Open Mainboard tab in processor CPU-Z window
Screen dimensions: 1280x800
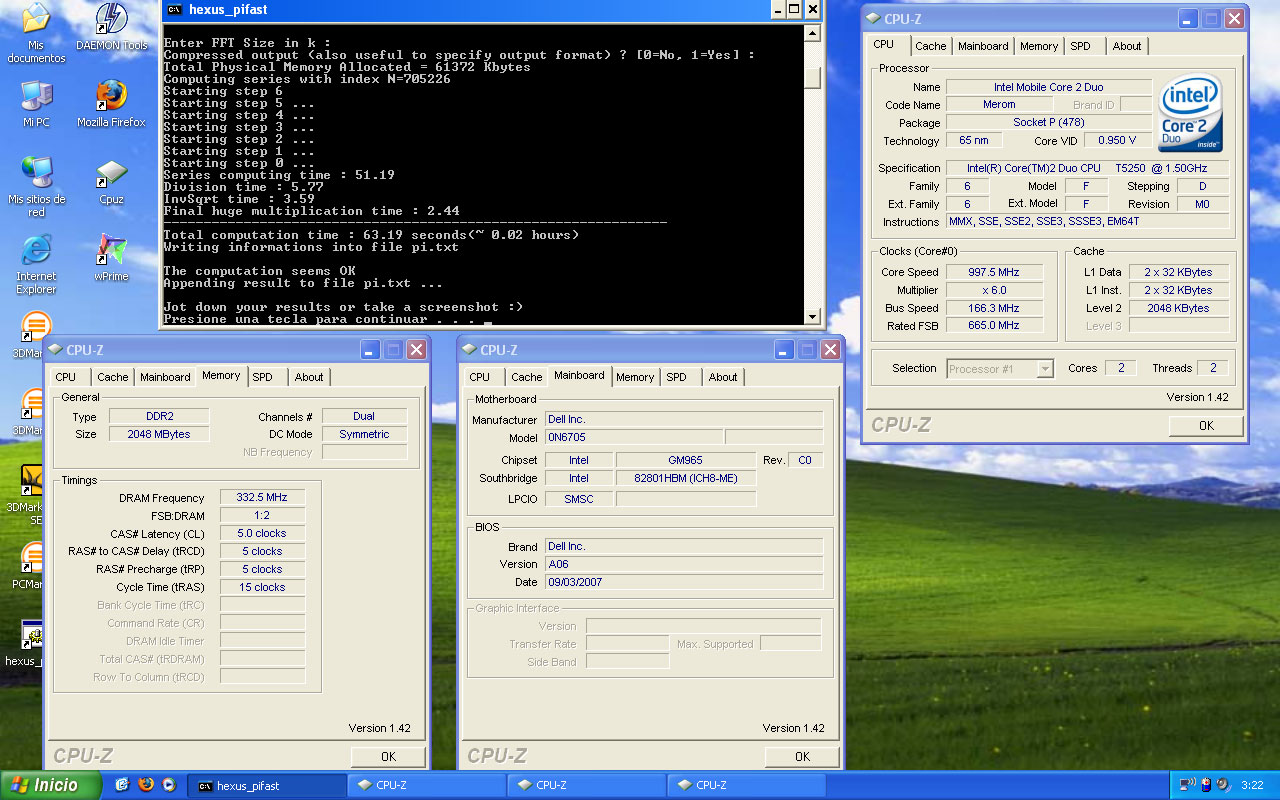tap(983, 46)
